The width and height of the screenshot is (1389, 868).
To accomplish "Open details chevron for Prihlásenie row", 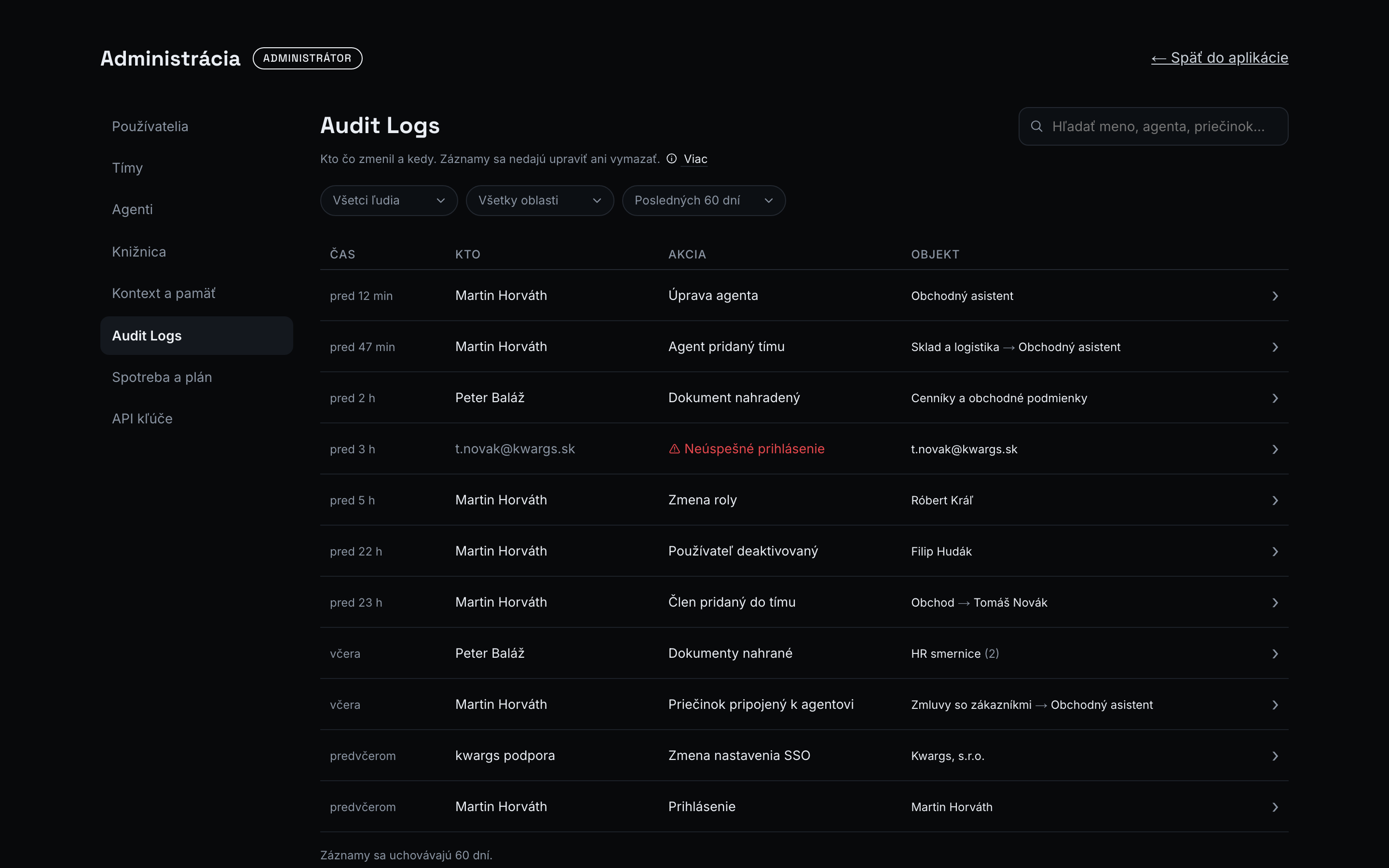I will pos(1275,807).
